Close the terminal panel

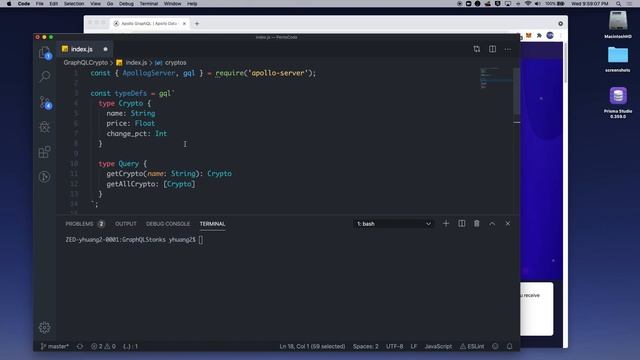[508, 224]
